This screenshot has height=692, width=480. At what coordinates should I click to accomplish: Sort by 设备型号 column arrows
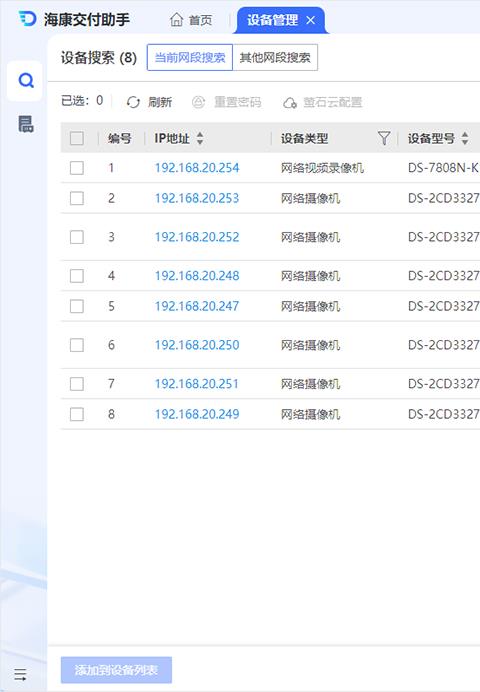[x=465, y=138]
